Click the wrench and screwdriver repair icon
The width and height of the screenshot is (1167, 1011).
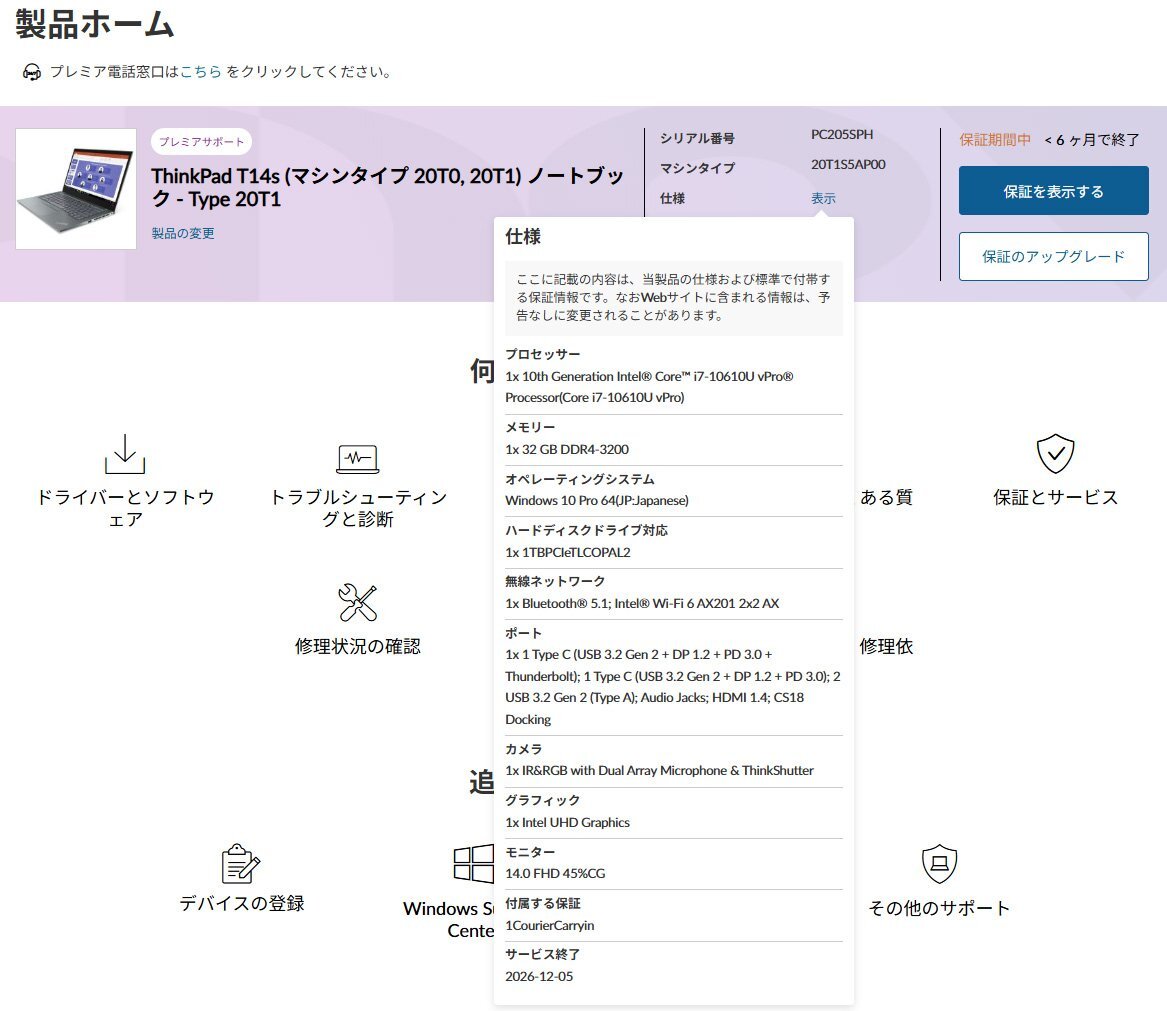point(358,602)
